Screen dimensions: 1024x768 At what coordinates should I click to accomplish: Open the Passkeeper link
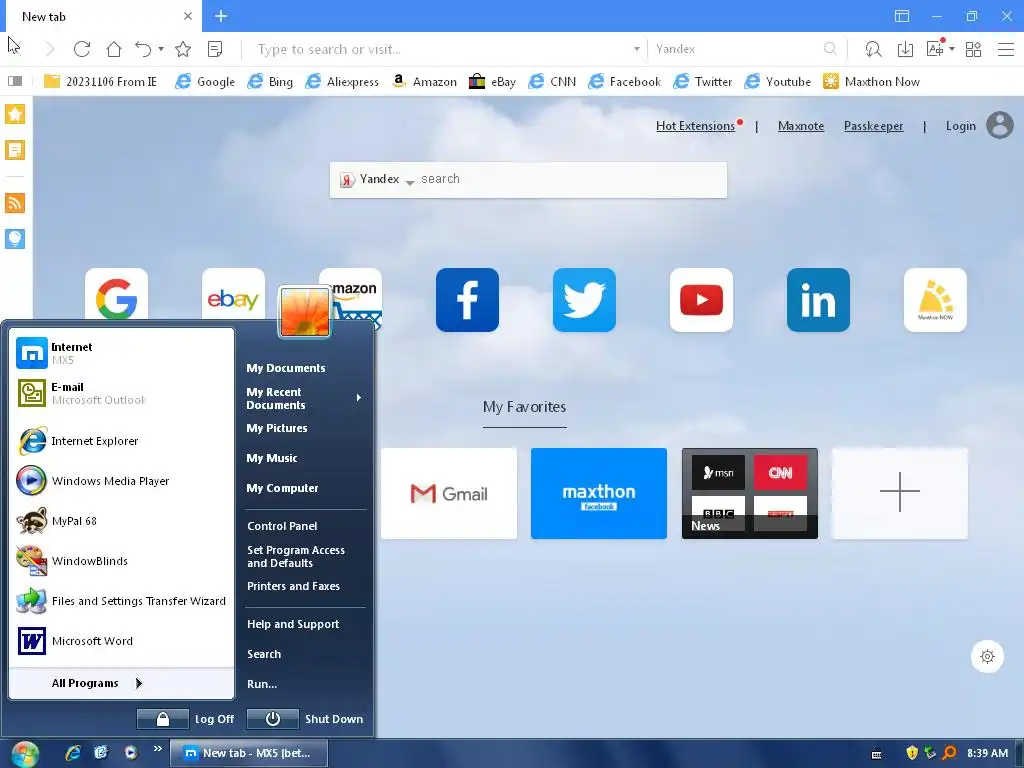[873, 126]
